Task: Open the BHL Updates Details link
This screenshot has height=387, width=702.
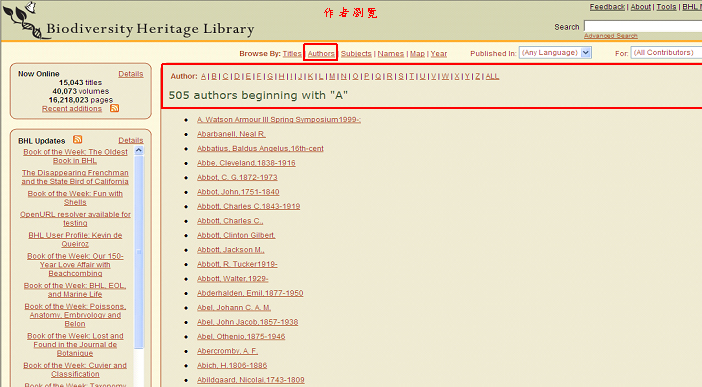Action: click(x=131, y=140)
